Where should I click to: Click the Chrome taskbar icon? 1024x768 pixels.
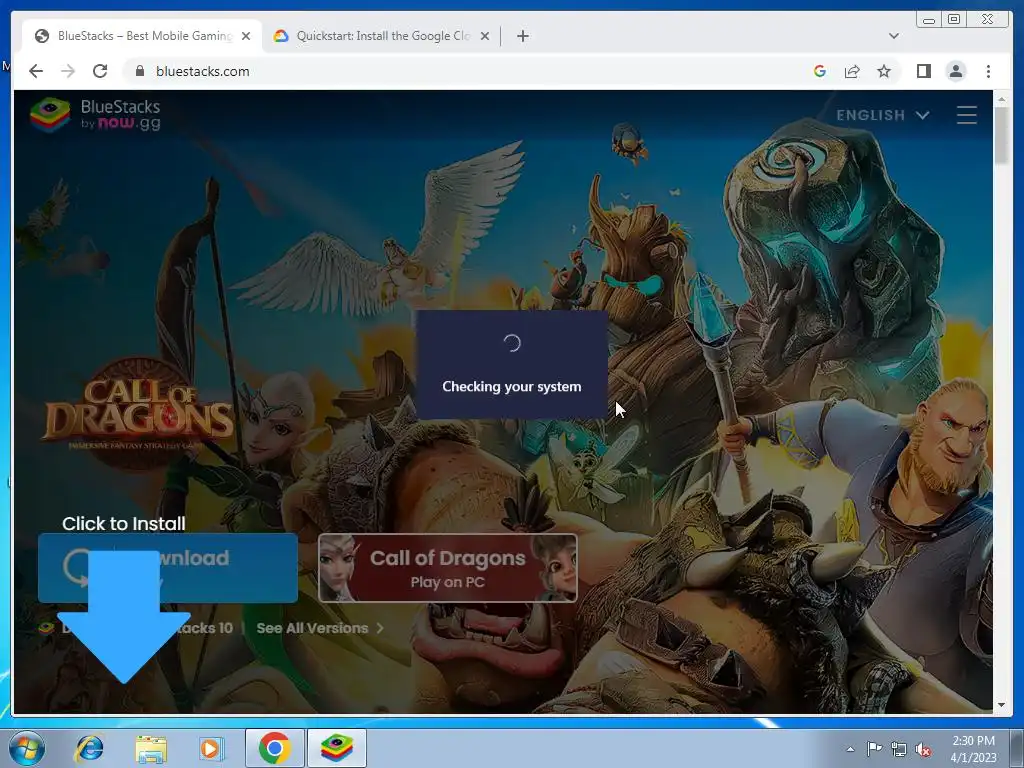point(274,748)
